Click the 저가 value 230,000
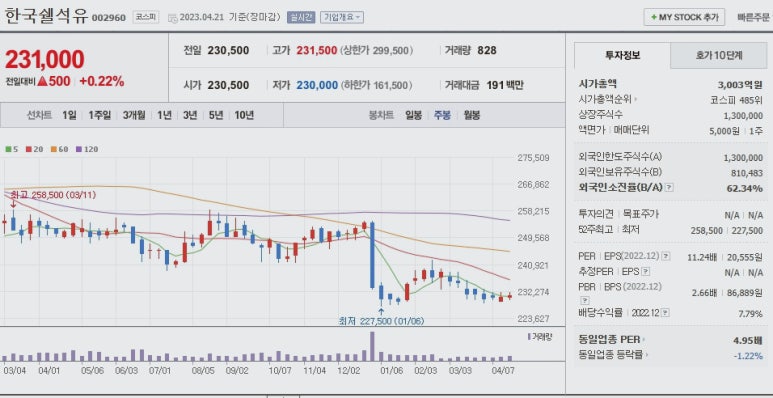 317,85
